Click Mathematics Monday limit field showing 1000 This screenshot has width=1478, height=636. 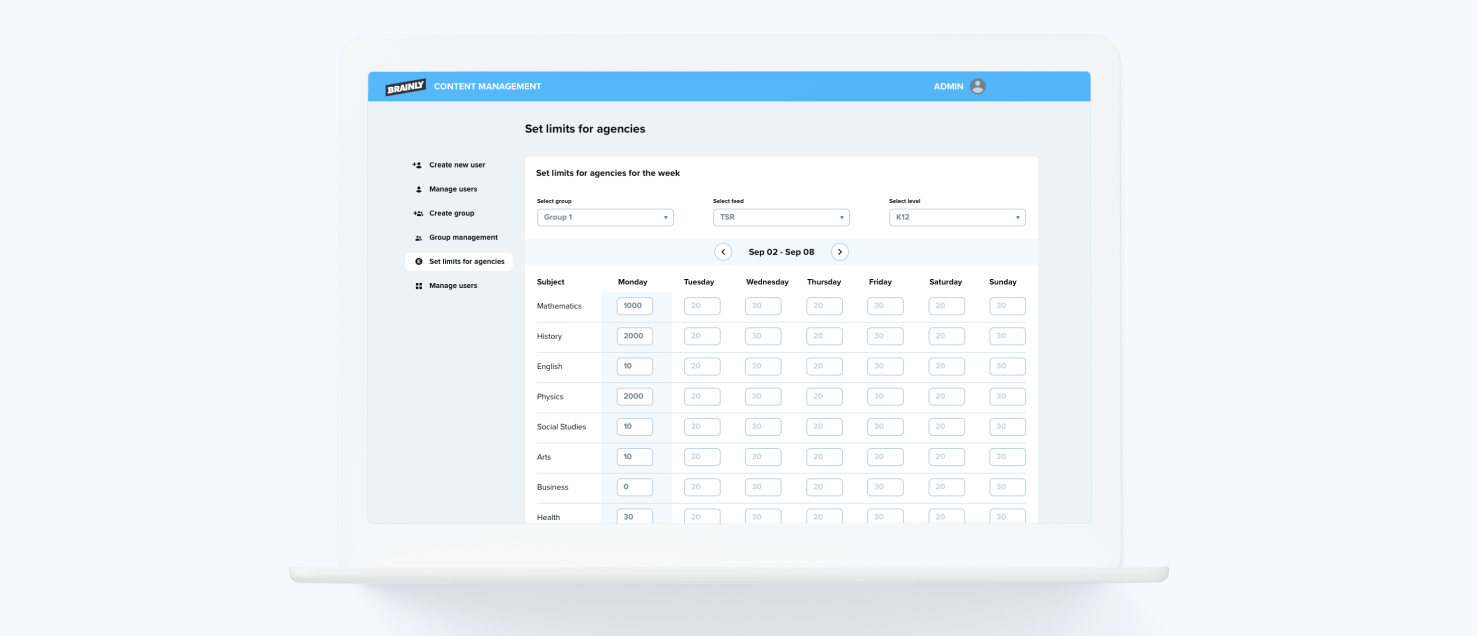[634, 305]
